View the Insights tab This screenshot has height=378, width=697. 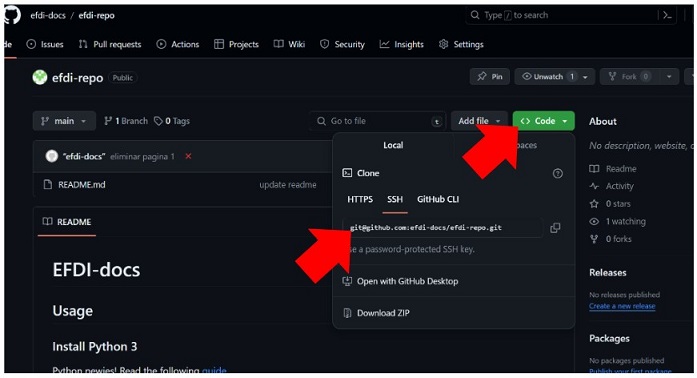pos(401,44)
